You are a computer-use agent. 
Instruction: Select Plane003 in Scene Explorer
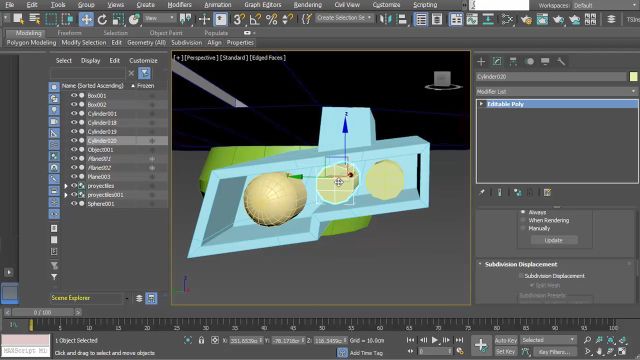pos(99,177)
